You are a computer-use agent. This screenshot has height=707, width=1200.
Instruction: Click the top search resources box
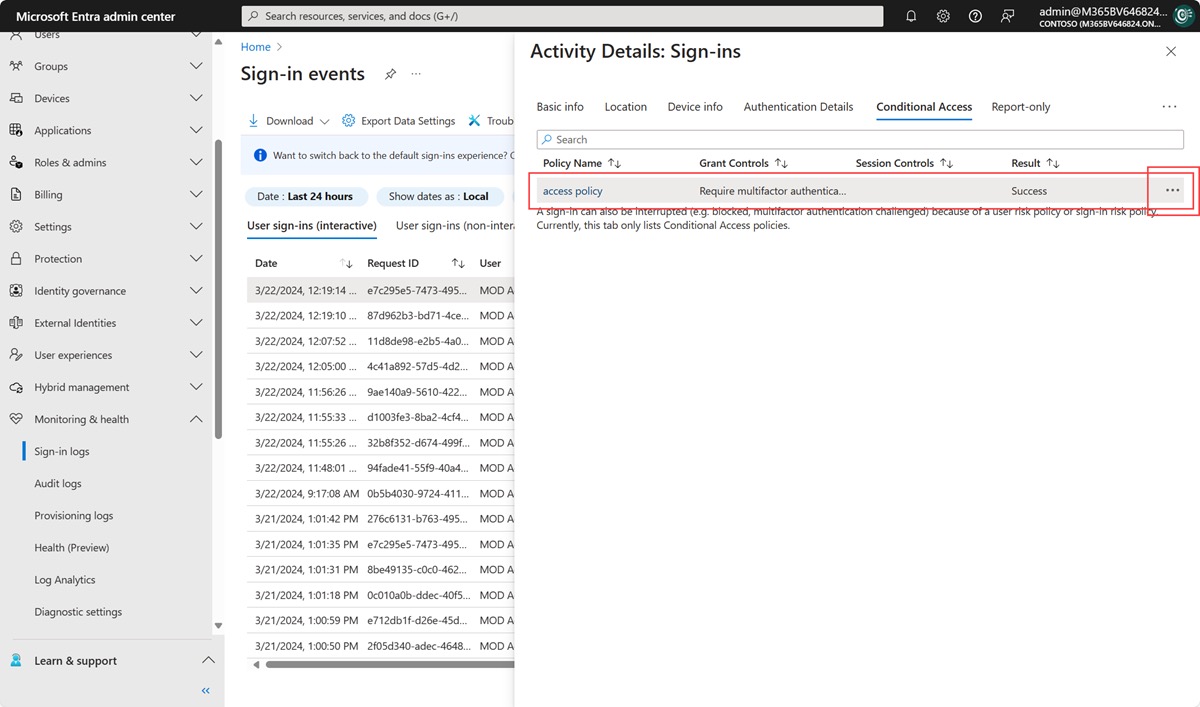click(x=562, y=16)
